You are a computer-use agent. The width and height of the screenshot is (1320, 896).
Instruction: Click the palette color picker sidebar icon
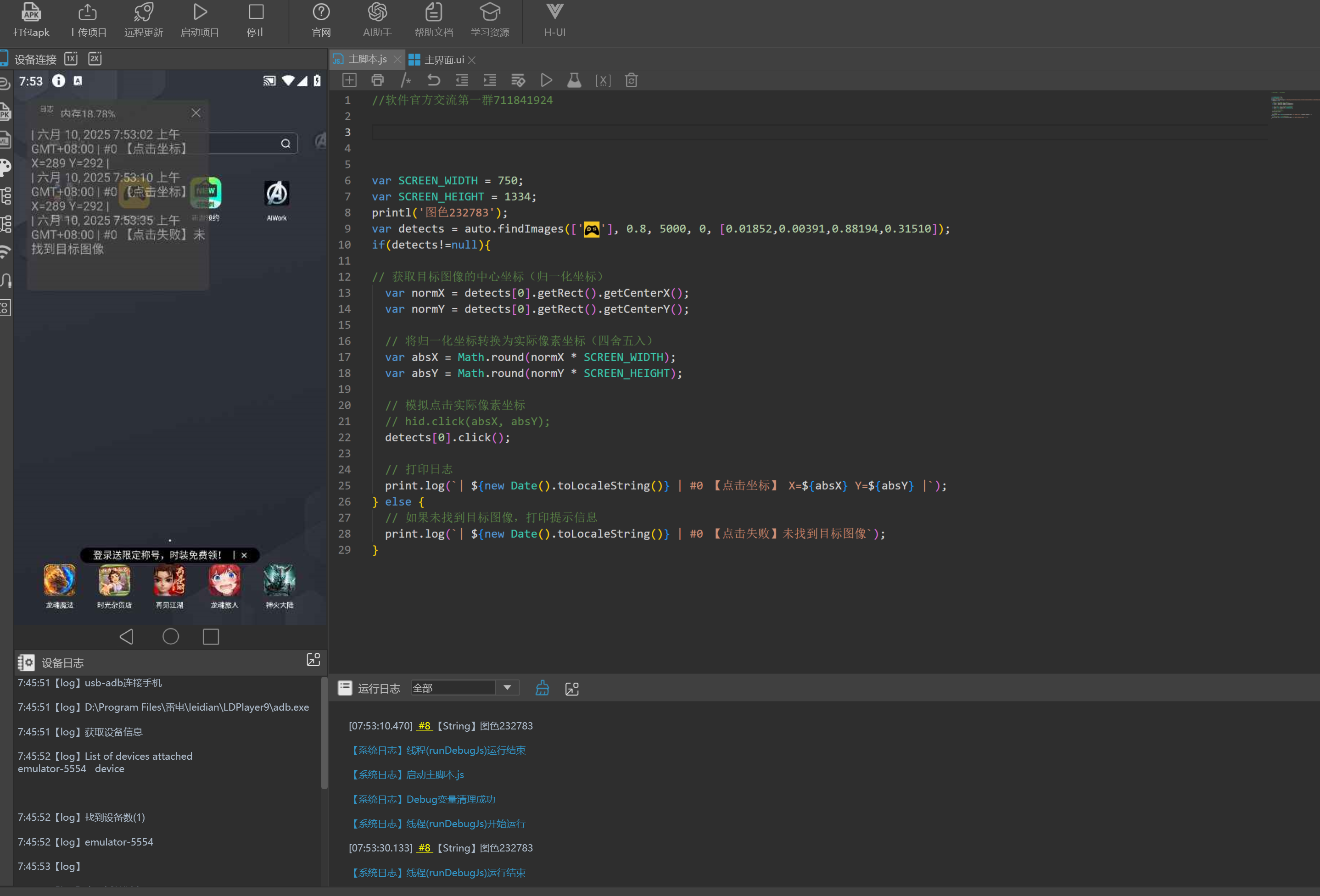5,167
